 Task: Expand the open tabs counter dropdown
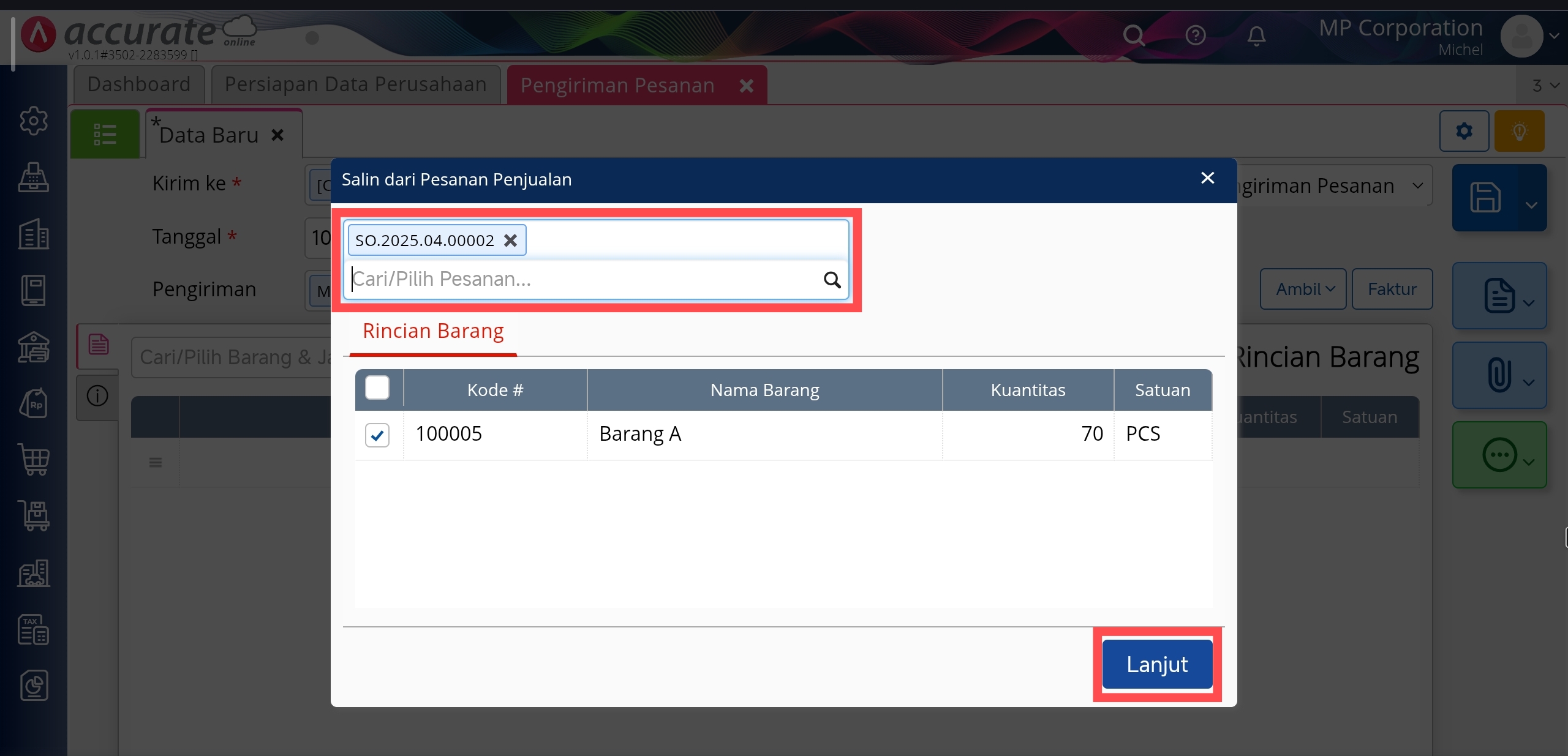click(x=1545, y=85)
